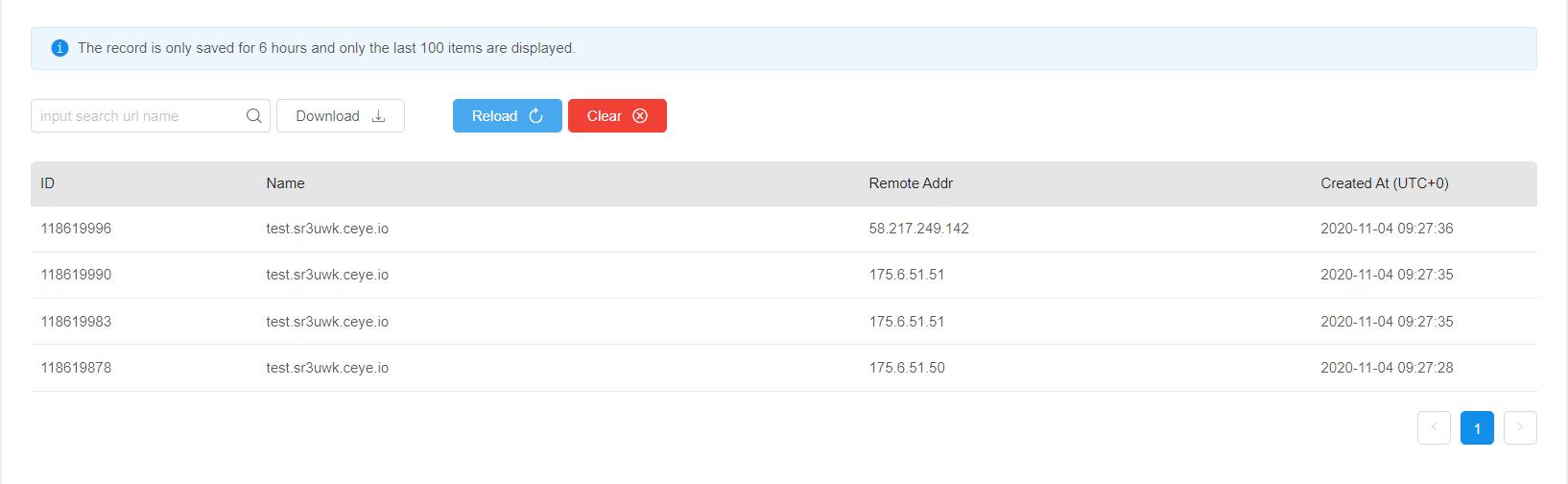
Task: Select page 1 in pagination
Action: pyautogui.click(x=1477, y=428)
